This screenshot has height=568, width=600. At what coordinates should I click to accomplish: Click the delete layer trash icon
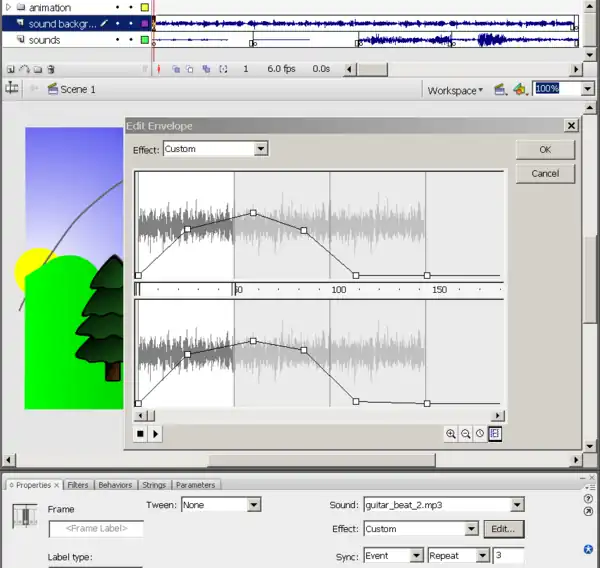tap(51, 69)
